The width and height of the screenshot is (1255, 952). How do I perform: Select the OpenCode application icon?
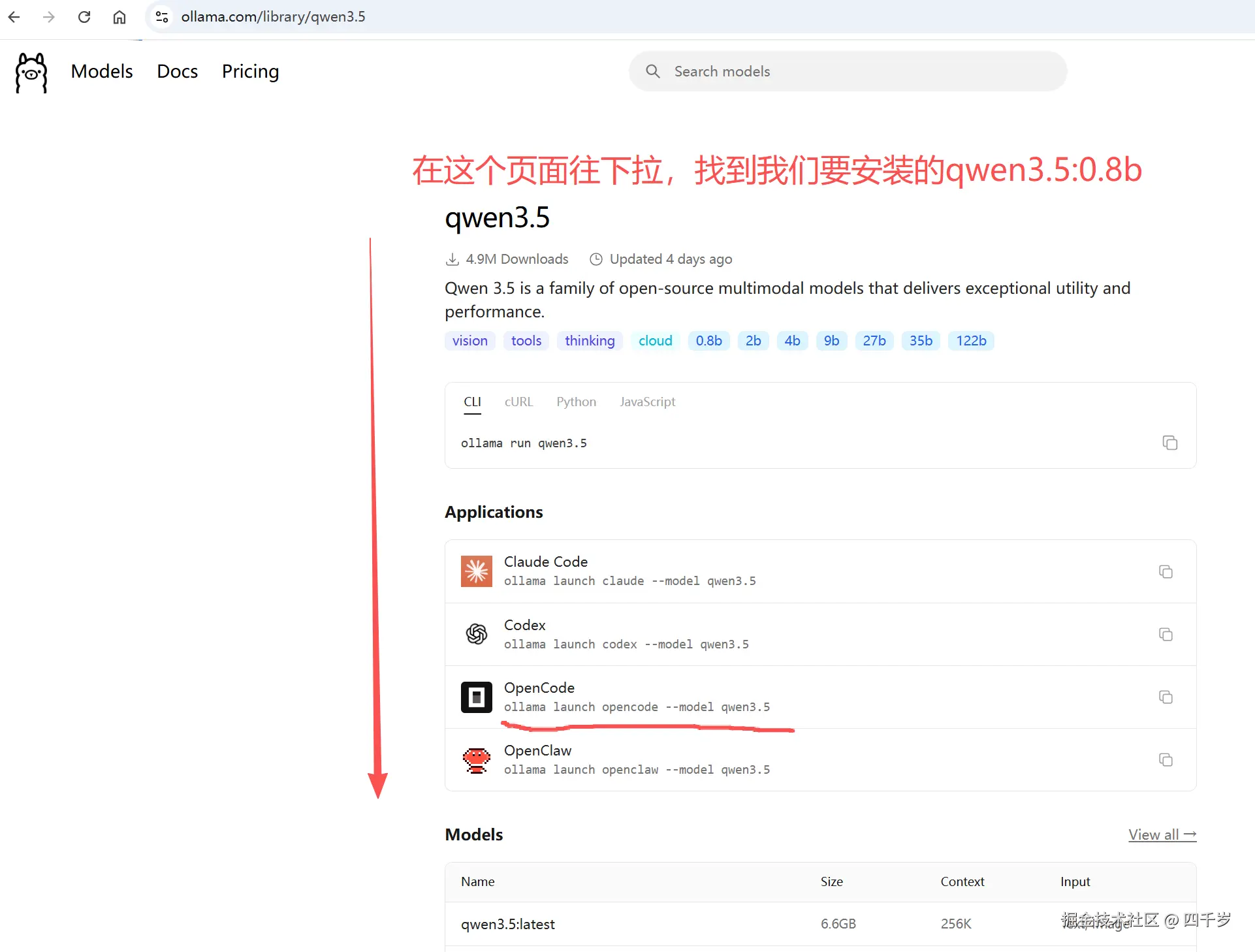pos(476,697)
